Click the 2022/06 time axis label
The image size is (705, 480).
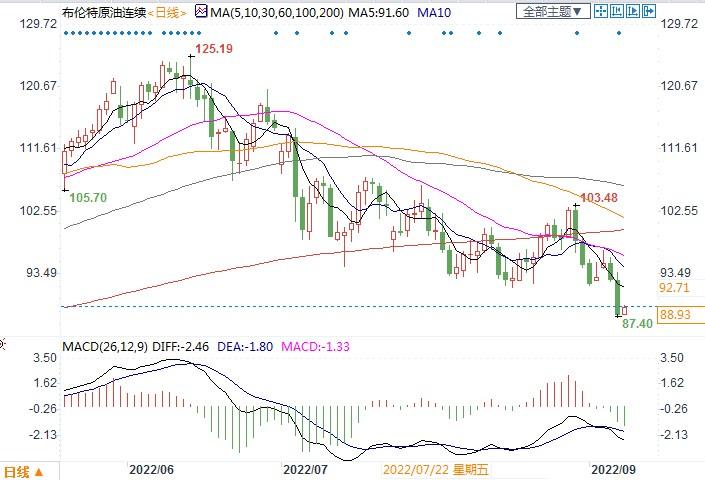[152, 470]
